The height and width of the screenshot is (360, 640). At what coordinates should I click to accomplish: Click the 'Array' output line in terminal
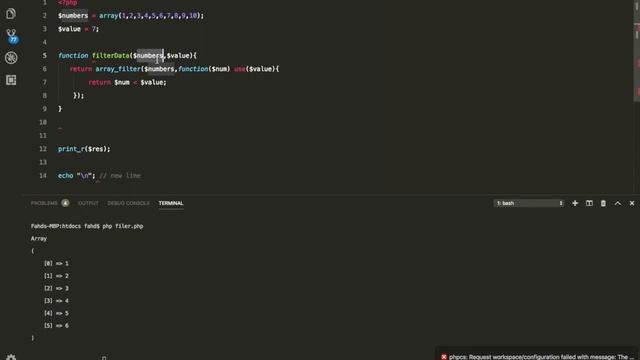pos(39,238)
